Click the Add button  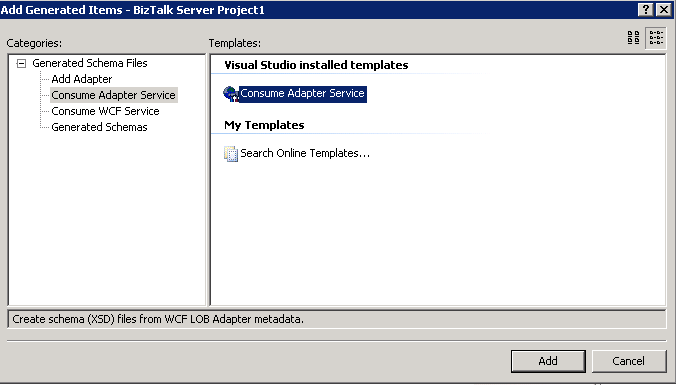(x=548, y=361)
